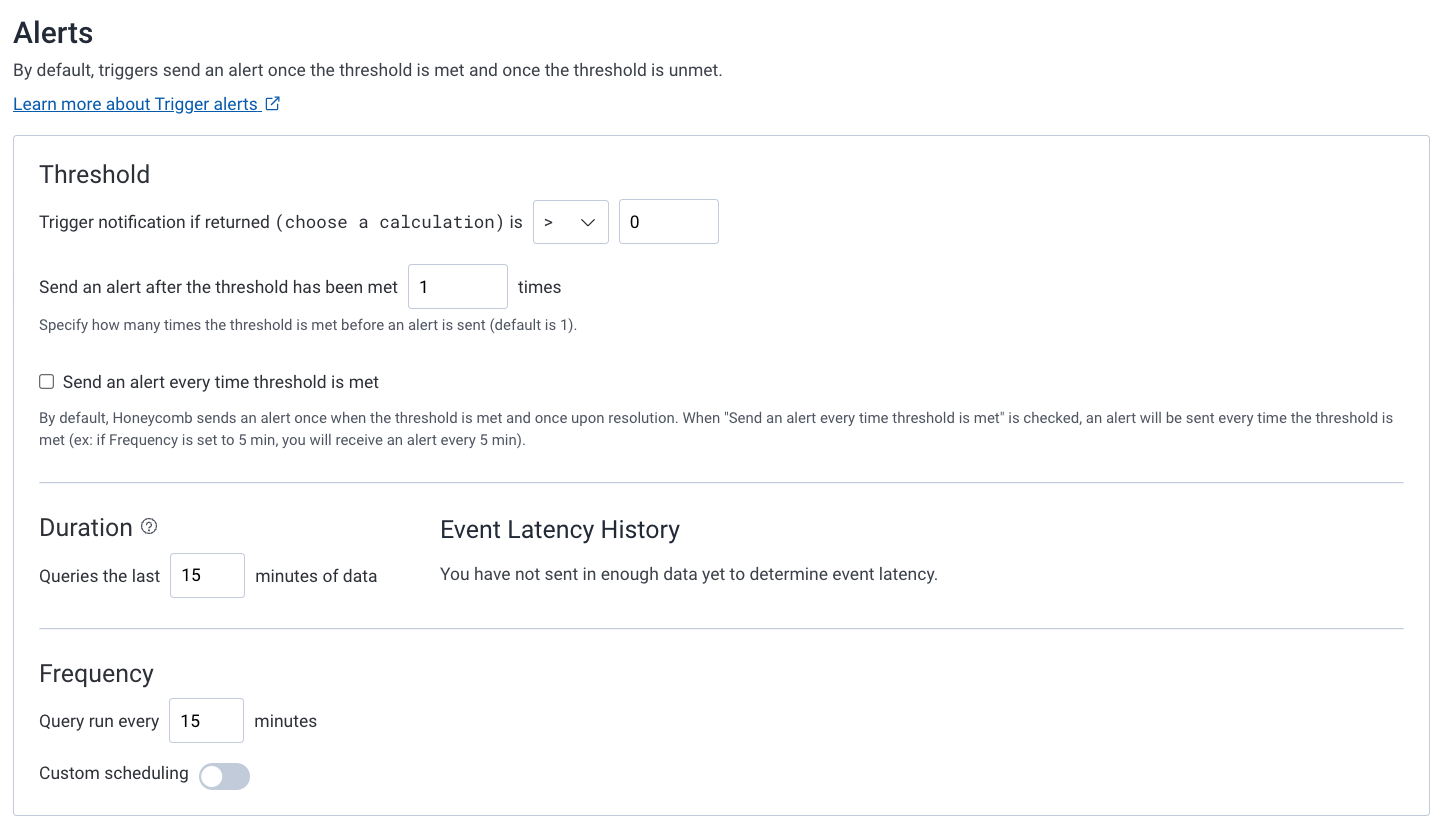Enable the Custom scheduling toggle
This screenshot has height=837, width=1454.
[224, 776]
